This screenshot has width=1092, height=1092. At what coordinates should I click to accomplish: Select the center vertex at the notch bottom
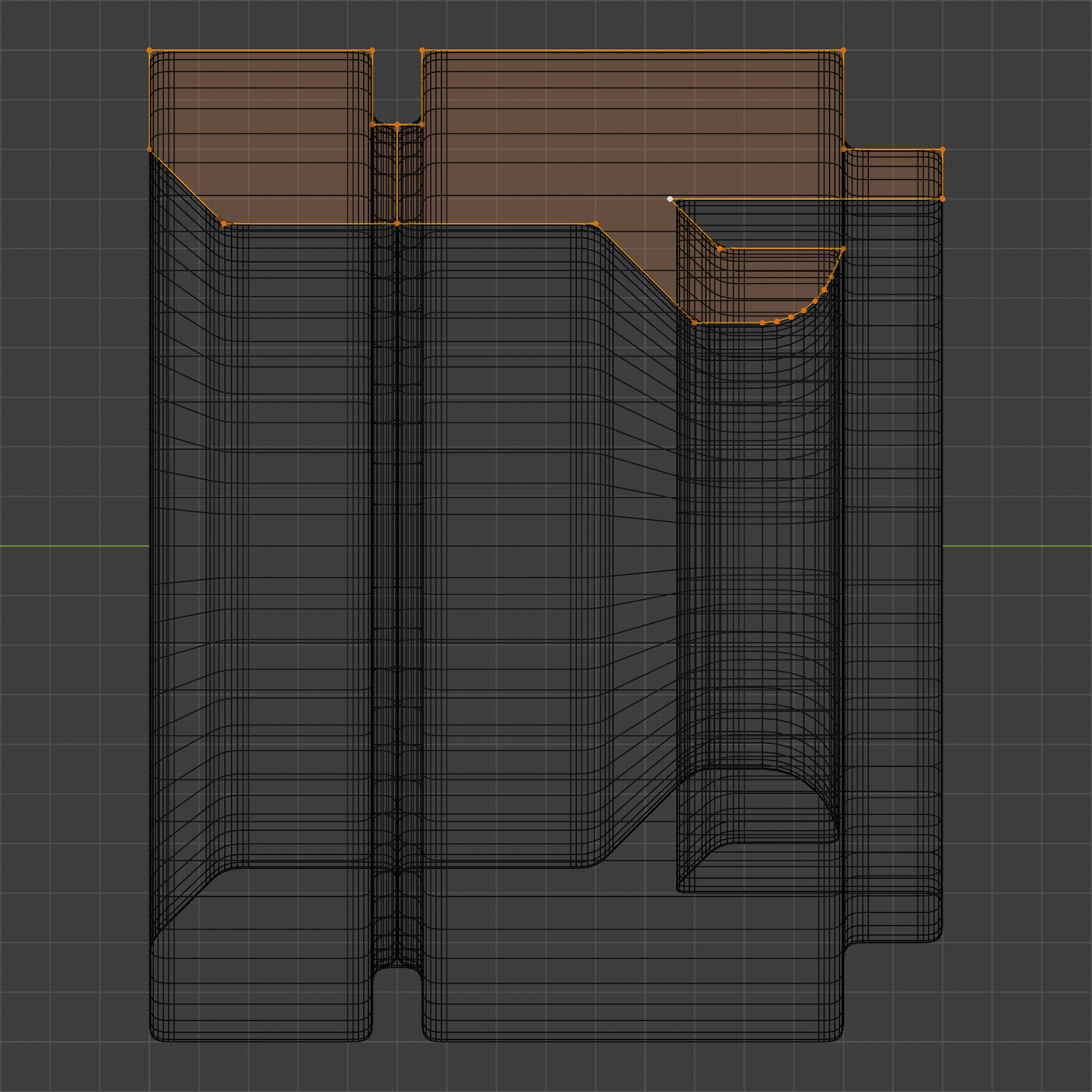(397, 124)
